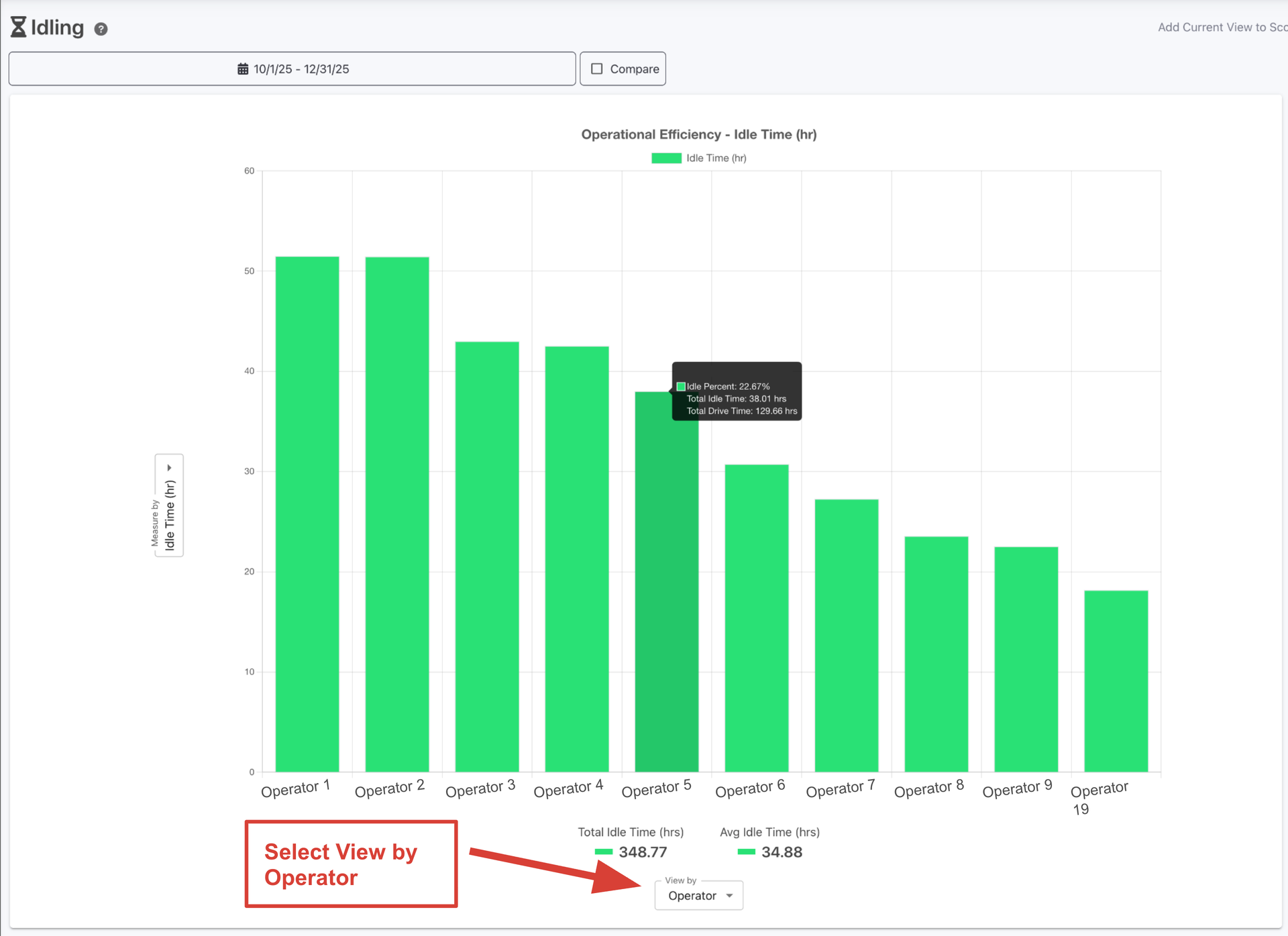The width and height of the screenshot is (1288, 936).
Task: Click the Operator 1 bar
Action: 307,514
